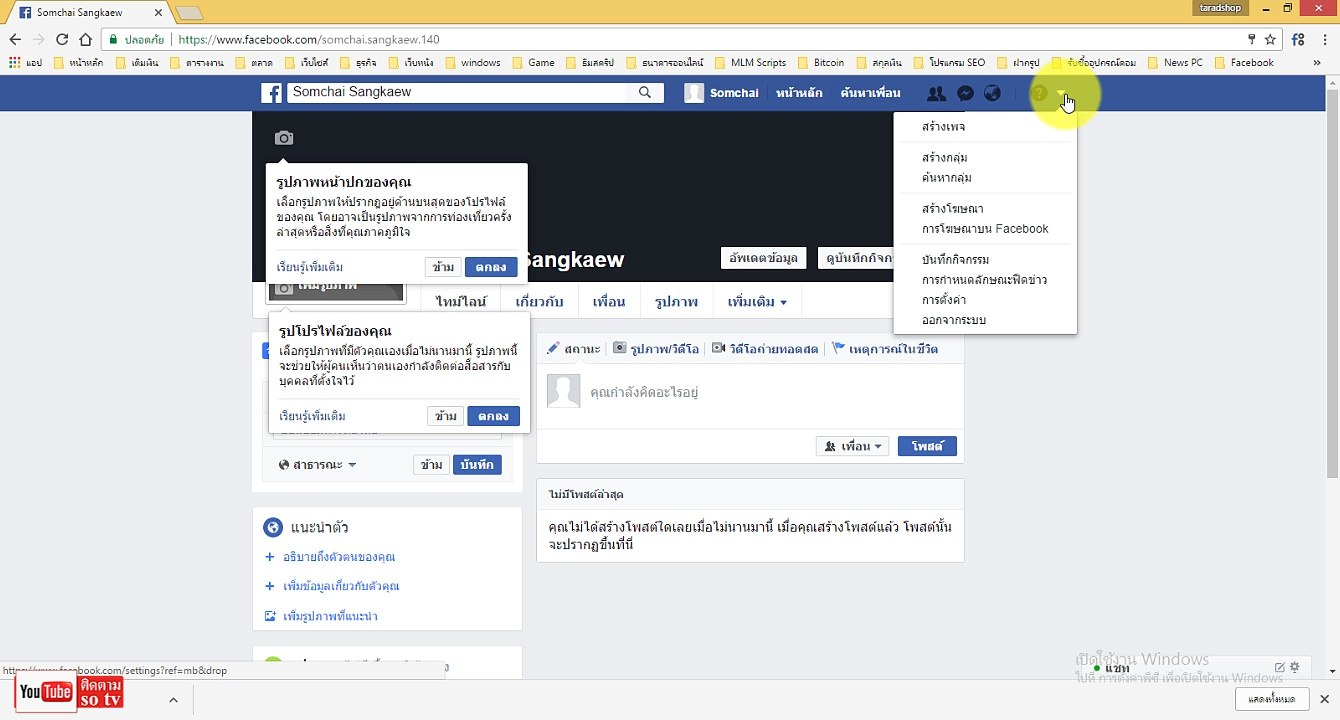Viewport: 1340px width, 720px height.
Task: Bookmark this page with star icon
Action: click(x=1270, y=40)
